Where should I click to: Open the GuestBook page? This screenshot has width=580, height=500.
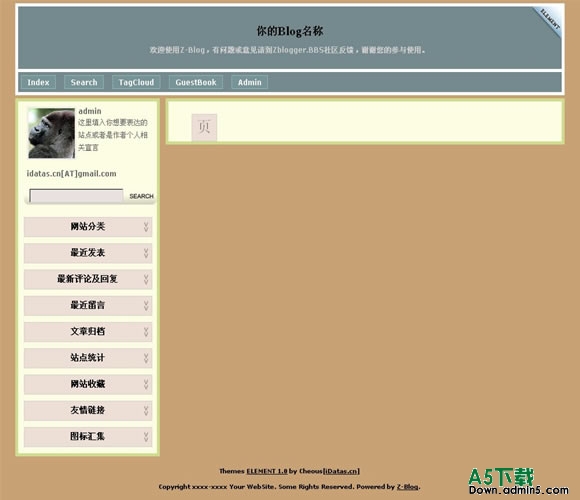coord(196,82)
